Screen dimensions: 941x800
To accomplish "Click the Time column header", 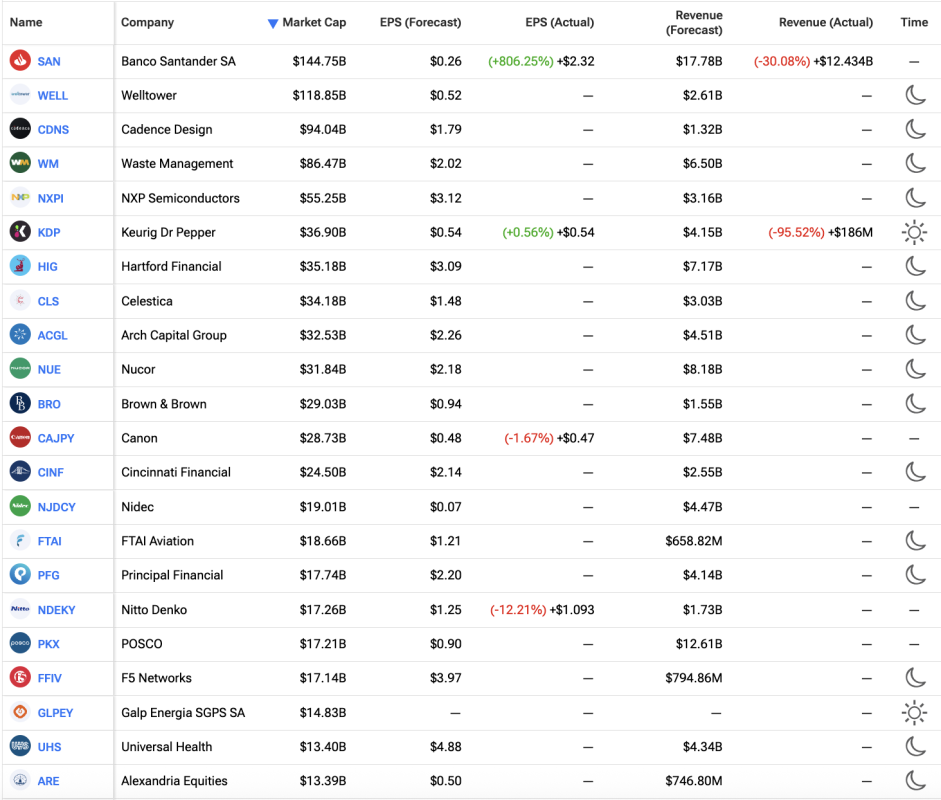I will pyautogui.click(x=914, y=22).
